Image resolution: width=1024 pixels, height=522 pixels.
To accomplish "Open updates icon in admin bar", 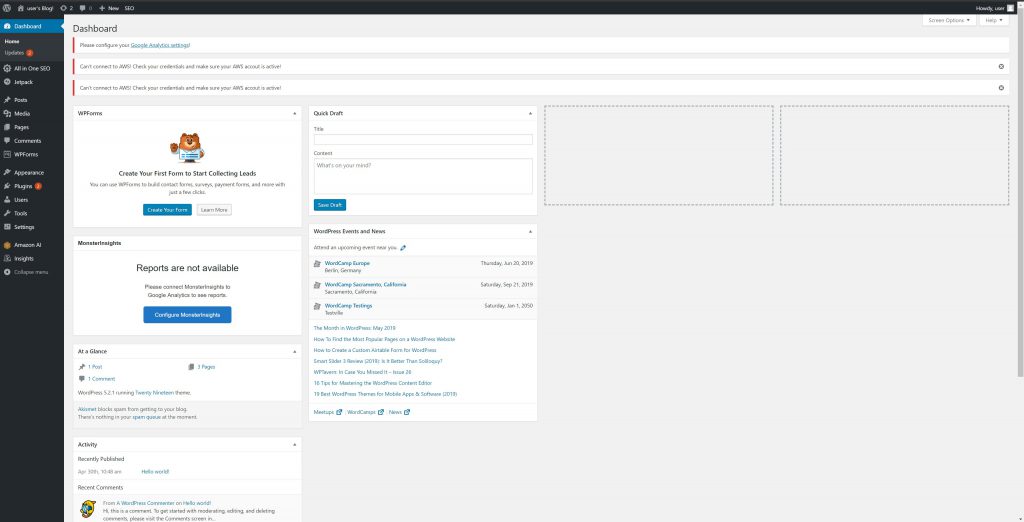I will (65, 8).
